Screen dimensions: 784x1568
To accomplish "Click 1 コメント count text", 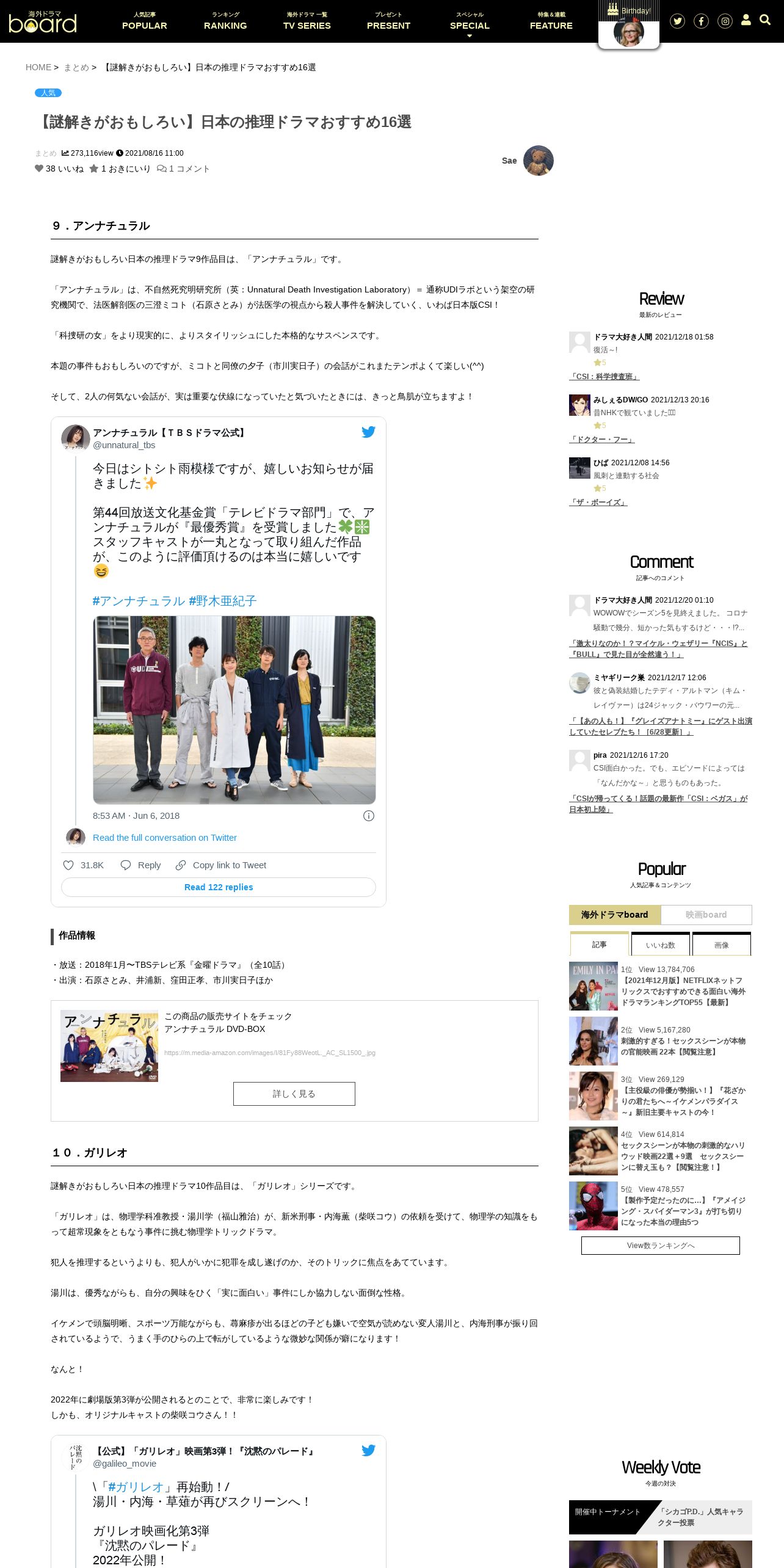I will pyautogui.click(x=189, y=169).
